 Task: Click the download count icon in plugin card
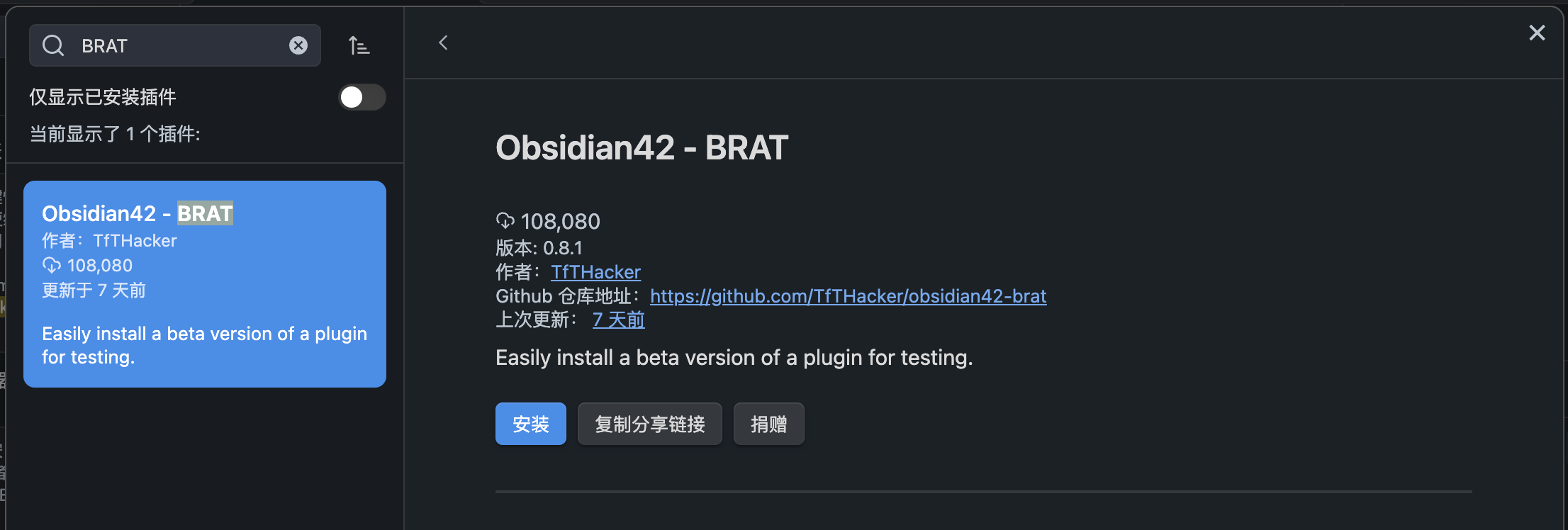tap(52, 266)
